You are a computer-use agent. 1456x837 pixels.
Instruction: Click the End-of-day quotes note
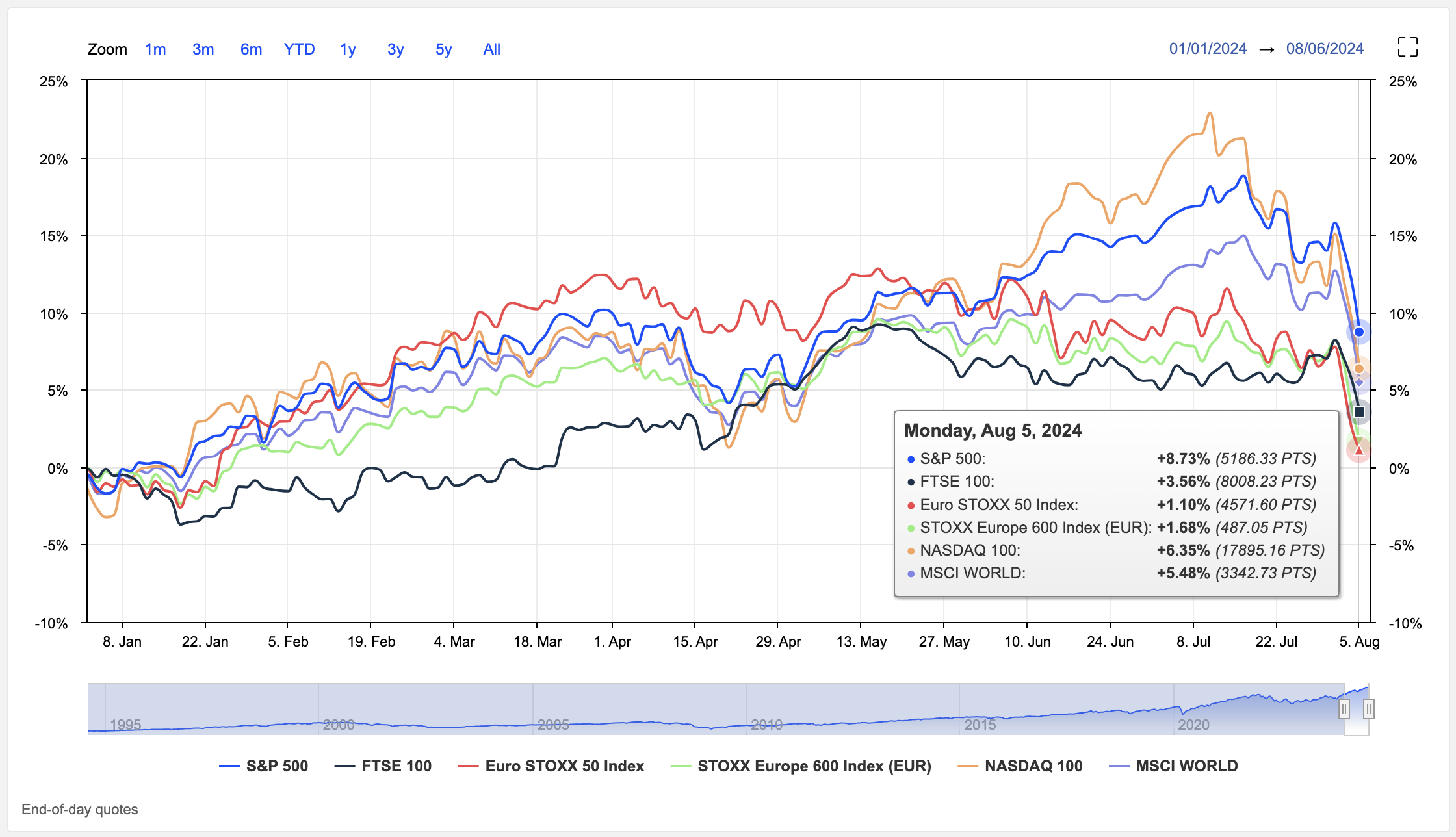click(x=80, y=810)
